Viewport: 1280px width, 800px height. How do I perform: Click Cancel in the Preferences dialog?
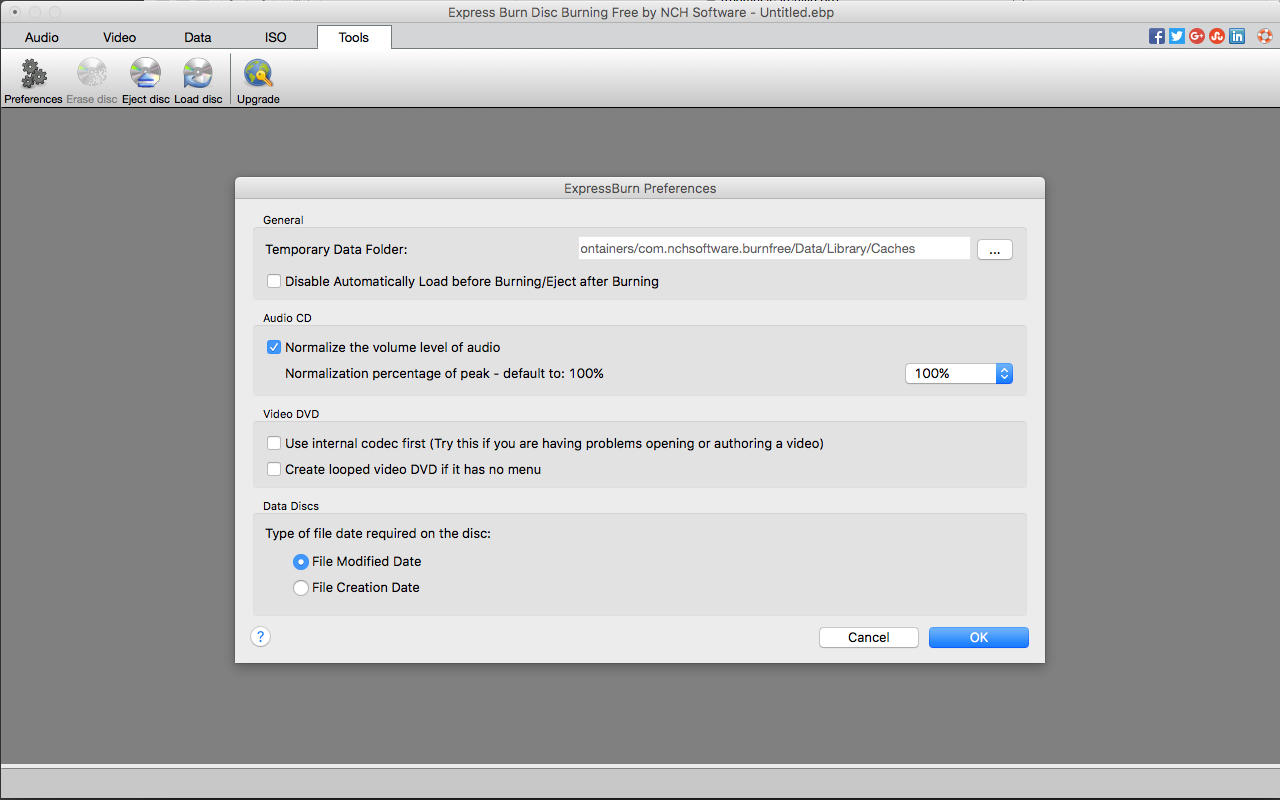pos(868,637)
